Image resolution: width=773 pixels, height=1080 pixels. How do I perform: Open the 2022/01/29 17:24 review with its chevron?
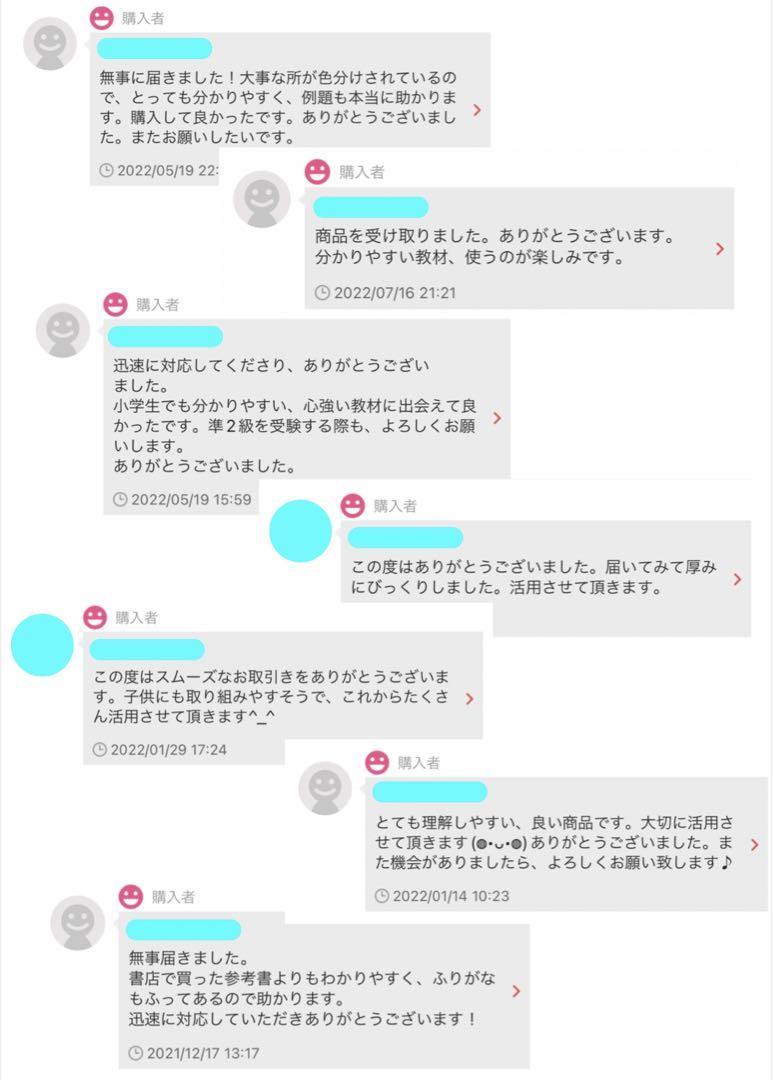click(x=469, y=698)
